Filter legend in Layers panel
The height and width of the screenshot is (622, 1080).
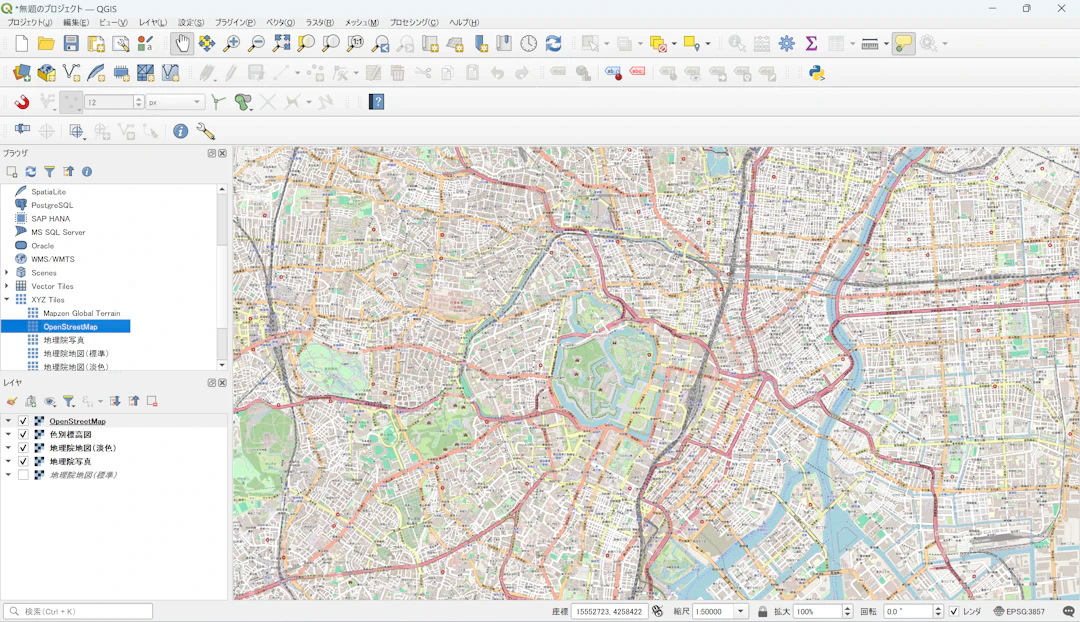(68, 401)
